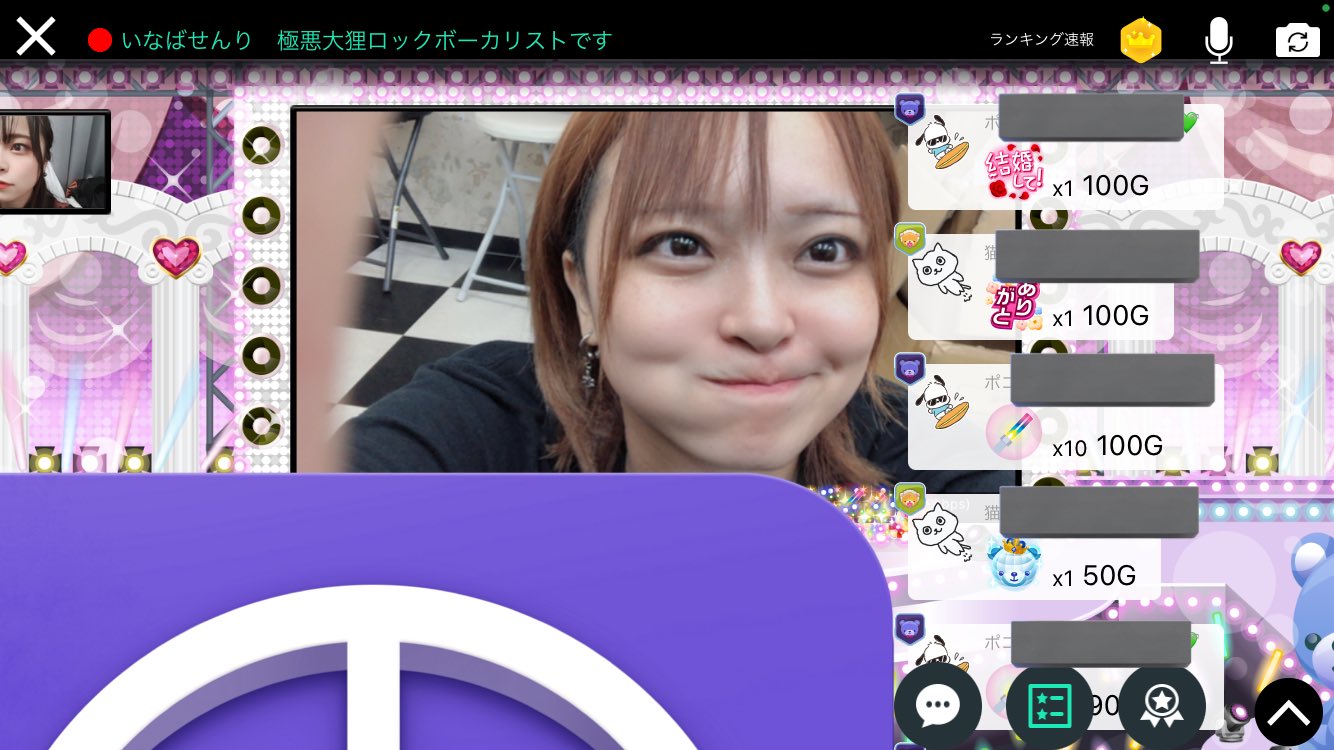This screenshot has width=1334, height=750.
Task: Open the comment chat bubble icon
Action: pos(937,707)
